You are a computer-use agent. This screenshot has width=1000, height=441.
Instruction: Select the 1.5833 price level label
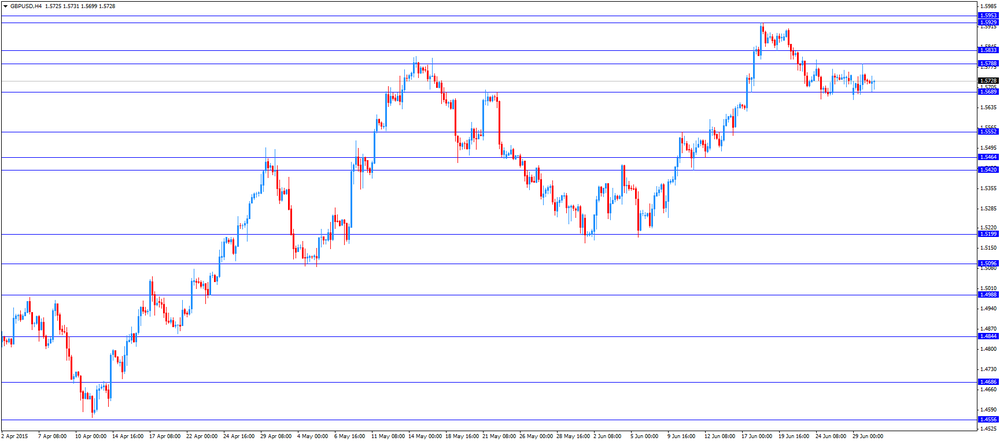click(x=987, y=50)
